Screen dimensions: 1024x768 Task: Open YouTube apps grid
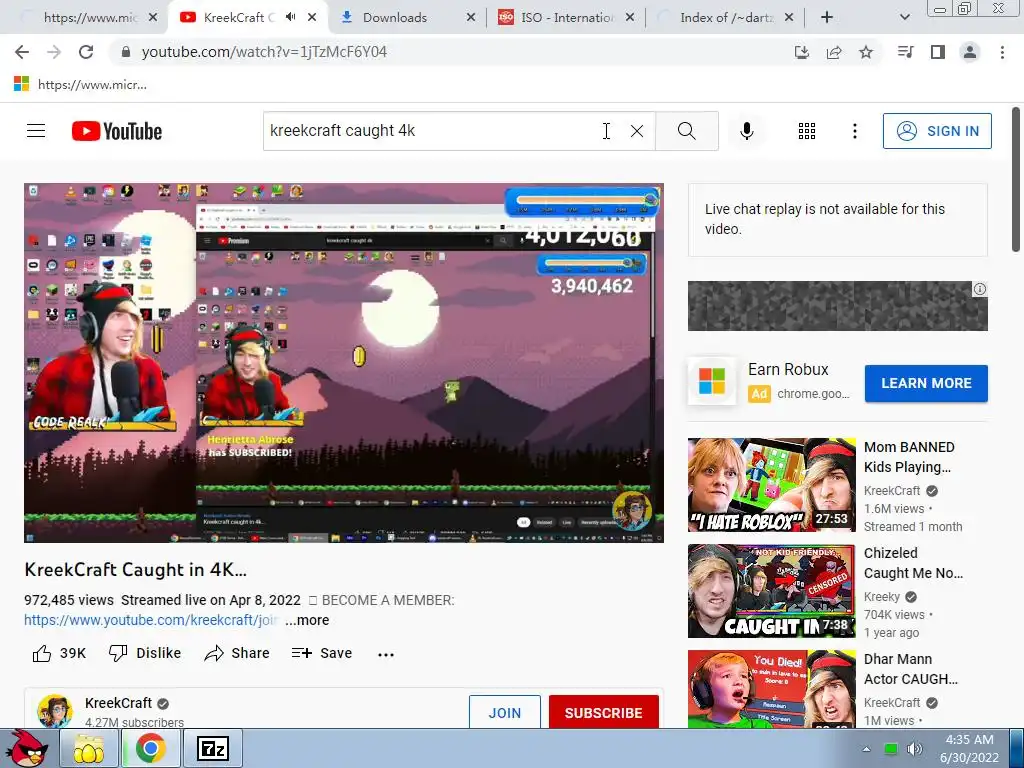click(x=807, y=131)
